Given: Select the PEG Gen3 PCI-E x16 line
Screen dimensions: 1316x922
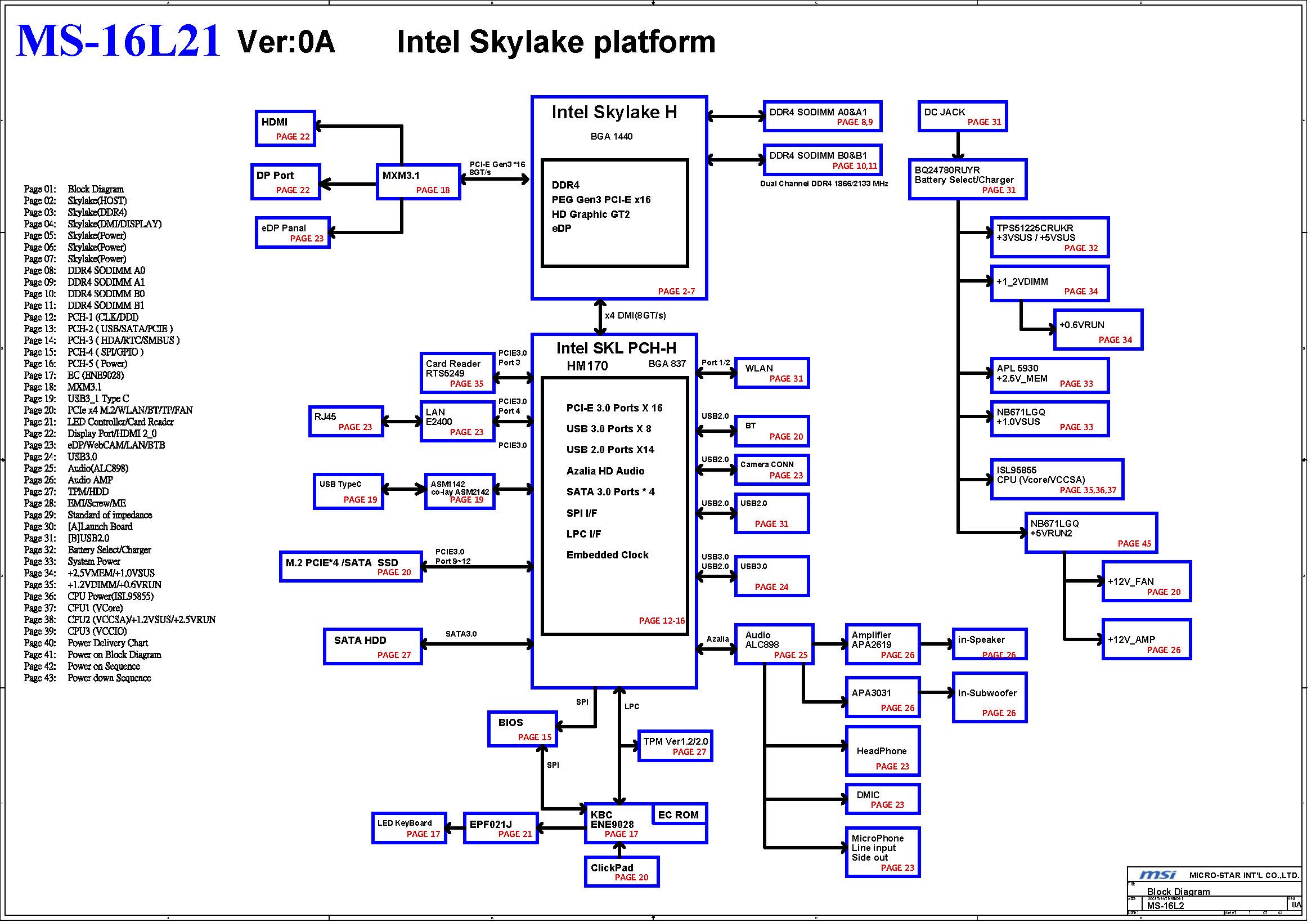Looking at the screenshot, I should click(x=601, y=200).
